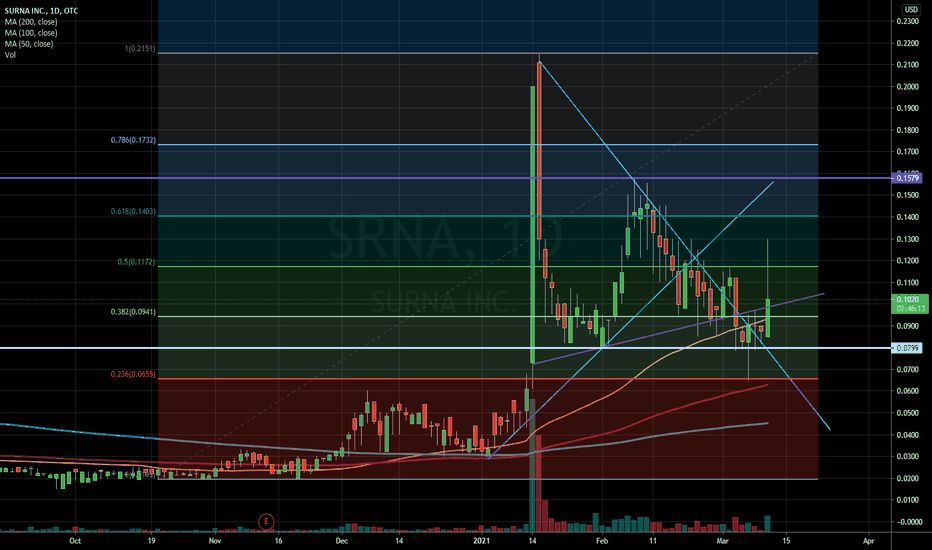Click the Mar label on time axis
The height and width of the screenshot is (550, 932).
point(722,540)
